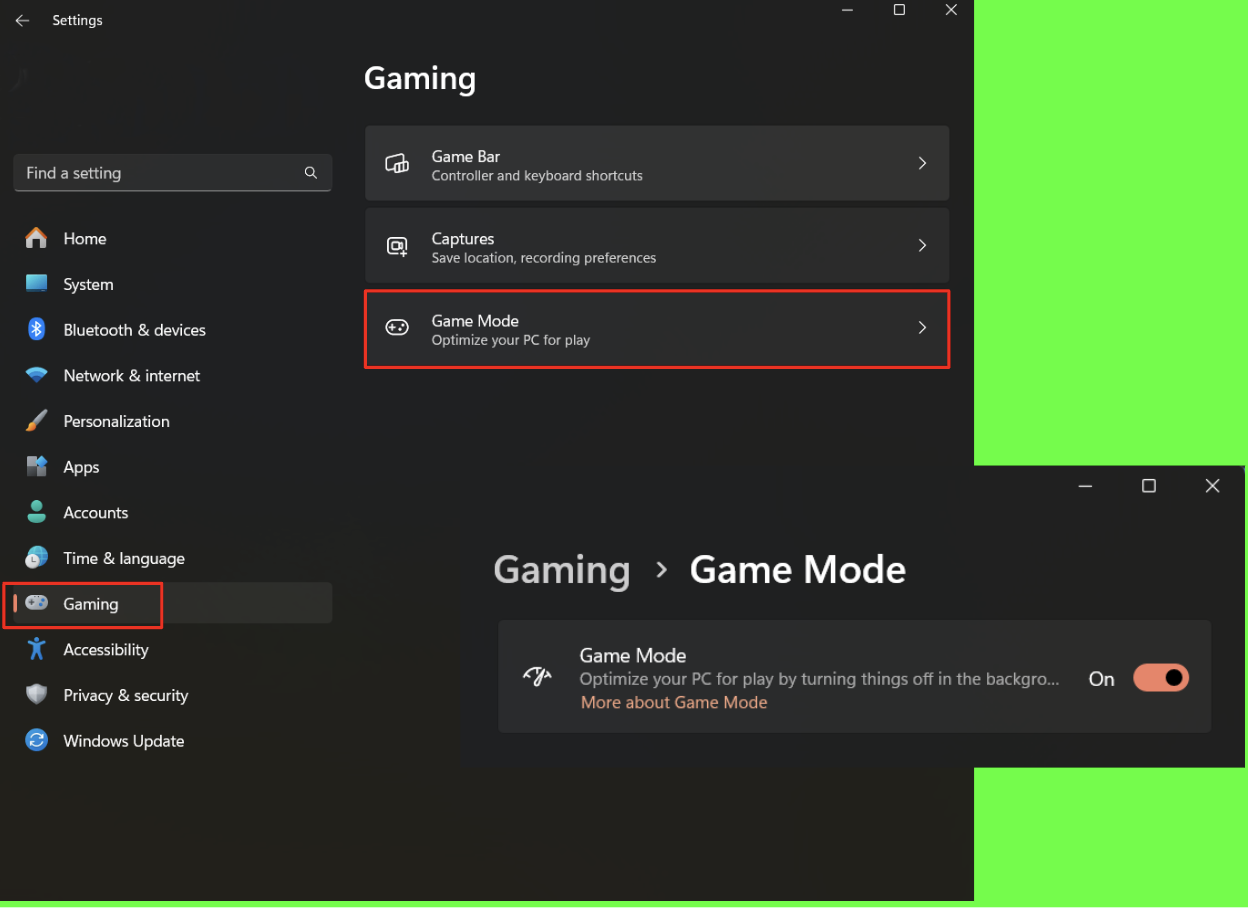
Task: Click the search magnifier icon
Action: (x=311, y=173)
